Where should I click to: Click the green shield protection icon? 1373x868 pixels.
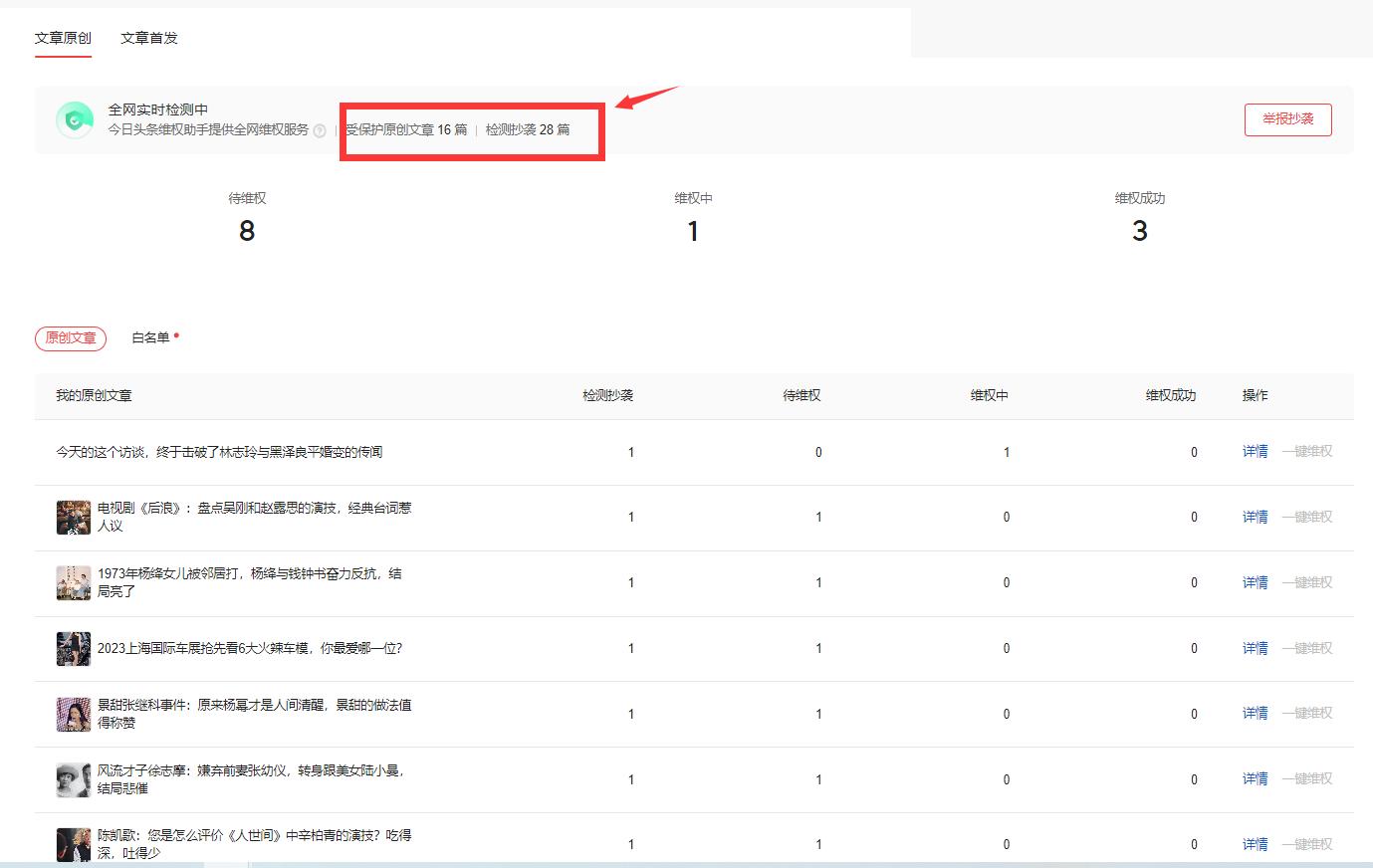tap(74, 120)
